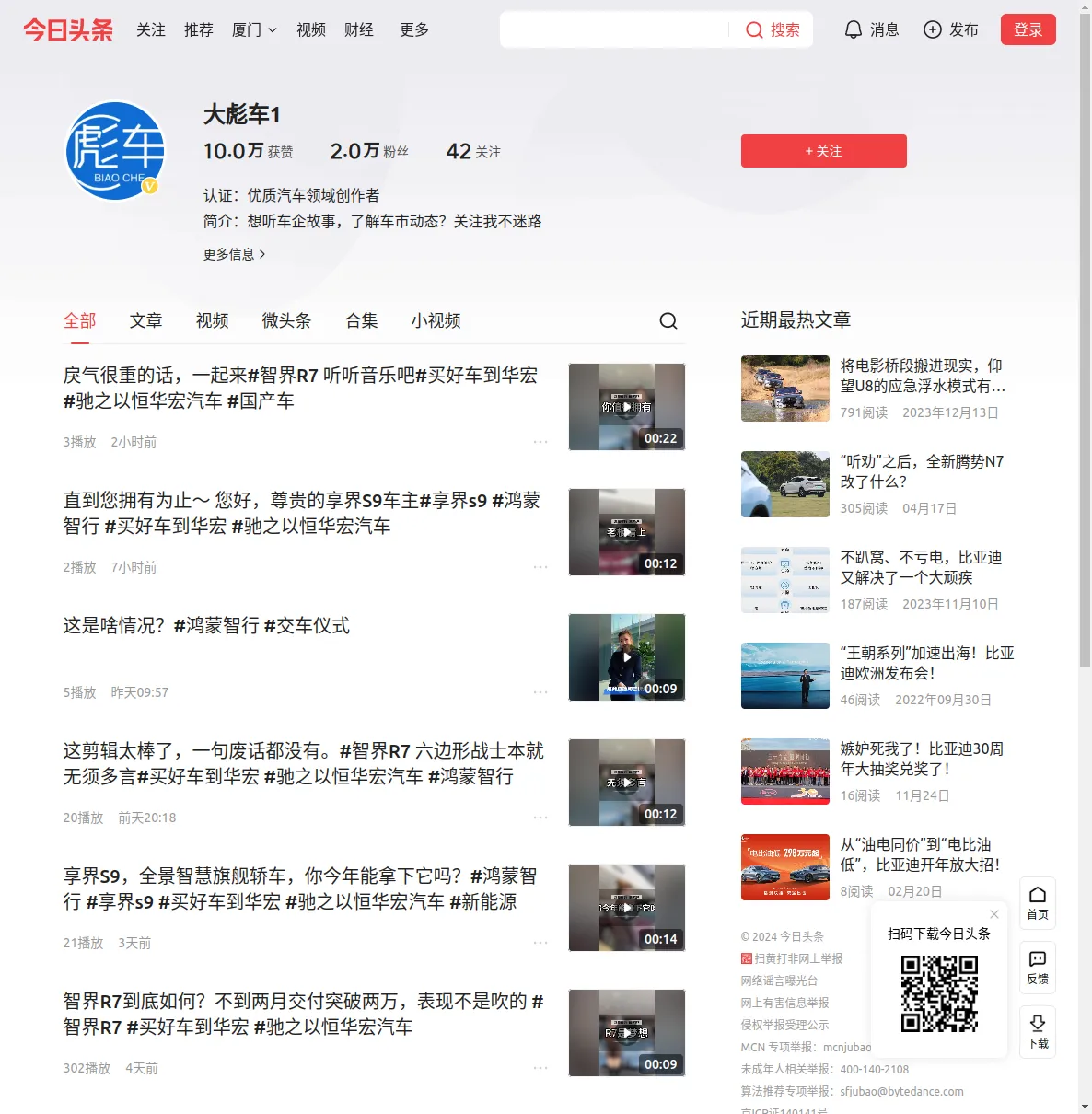This screenshot has height=1114, width=1092.
Task: Expand the 厦门 city dropdown
Action: [x=254, y=30]
